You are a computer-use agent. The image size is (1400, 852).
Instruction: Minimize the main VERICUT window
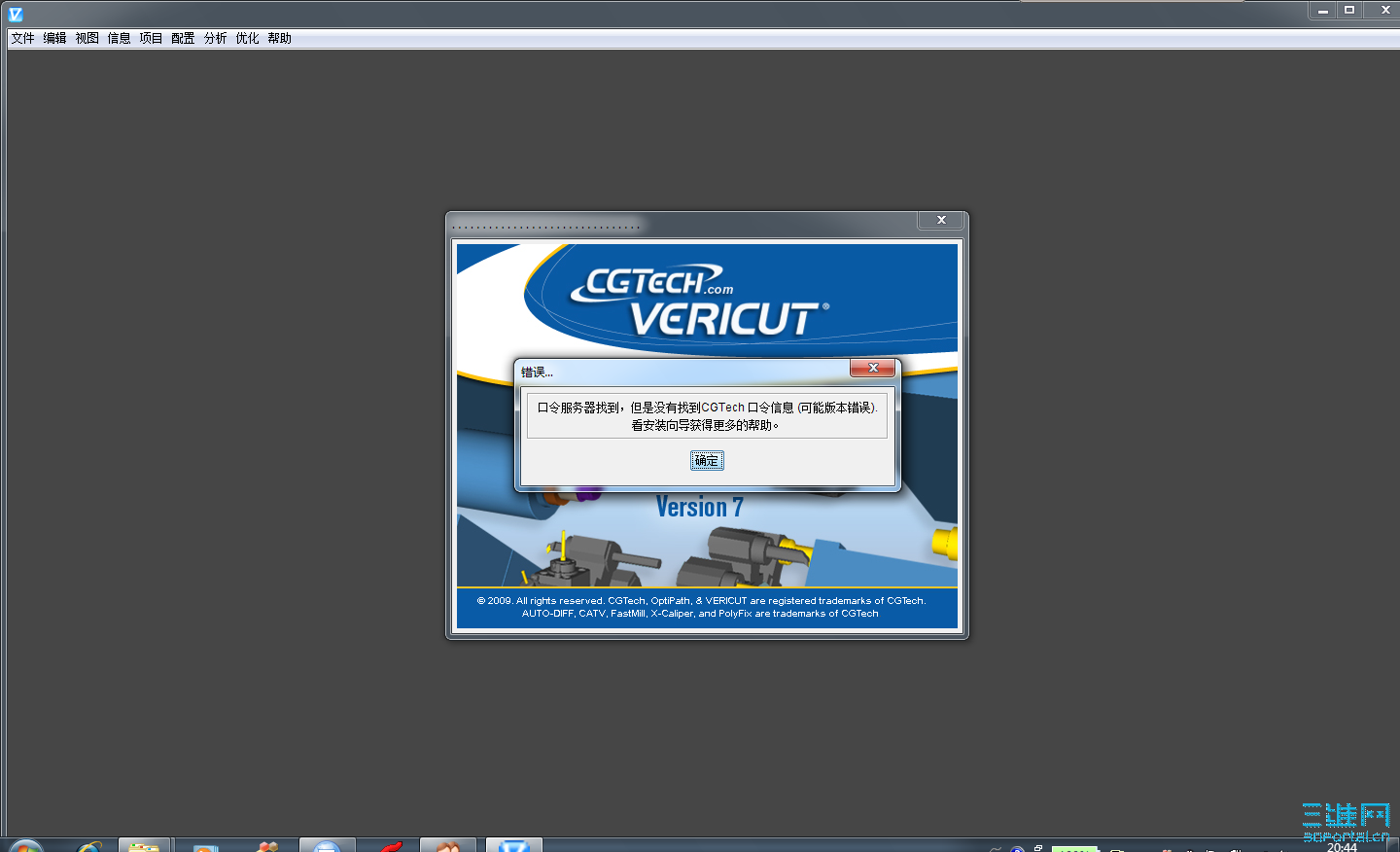[x=1322, y=10]
